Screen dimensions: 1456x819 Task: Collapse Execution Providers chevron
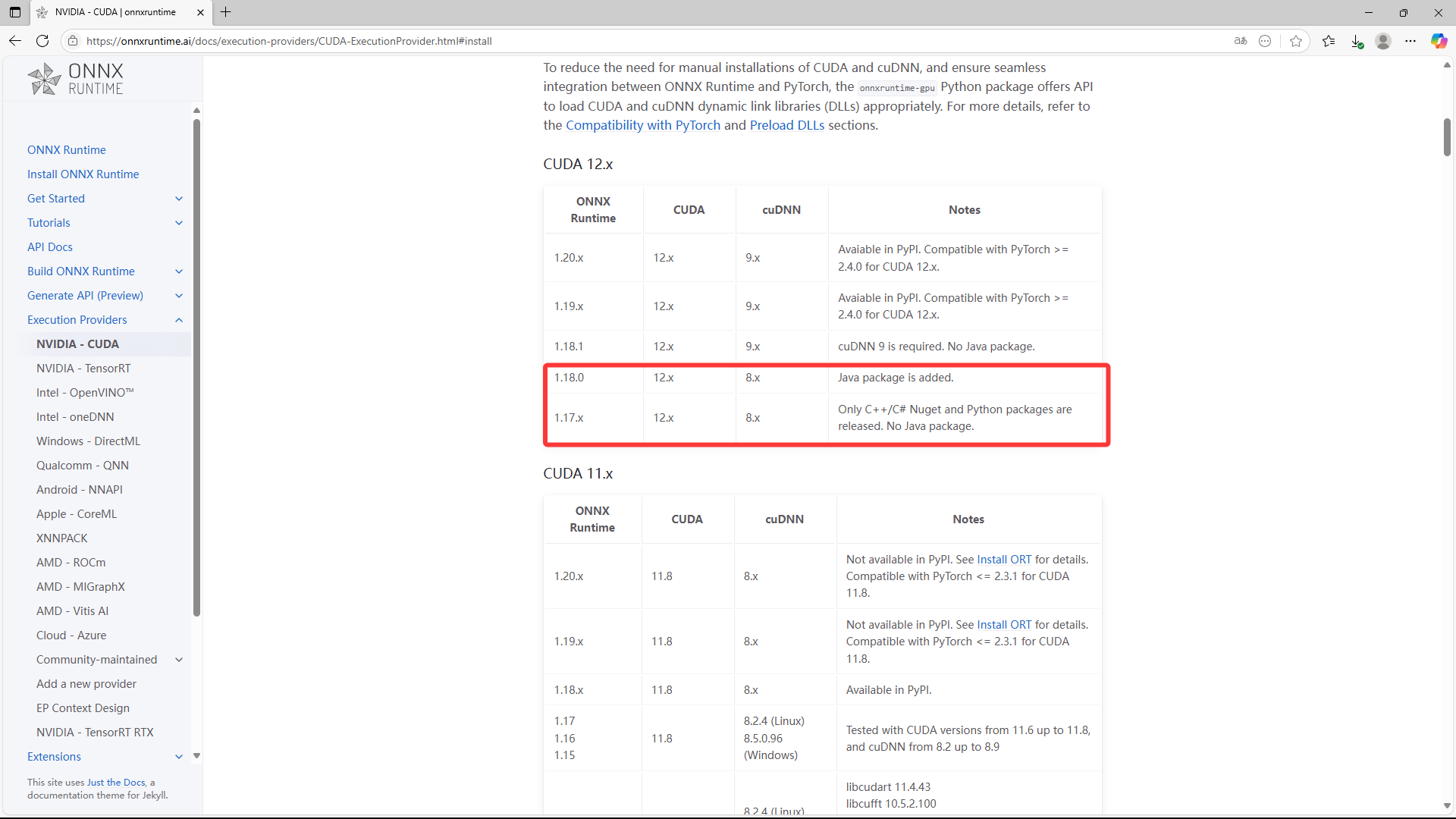click(179, 320)
